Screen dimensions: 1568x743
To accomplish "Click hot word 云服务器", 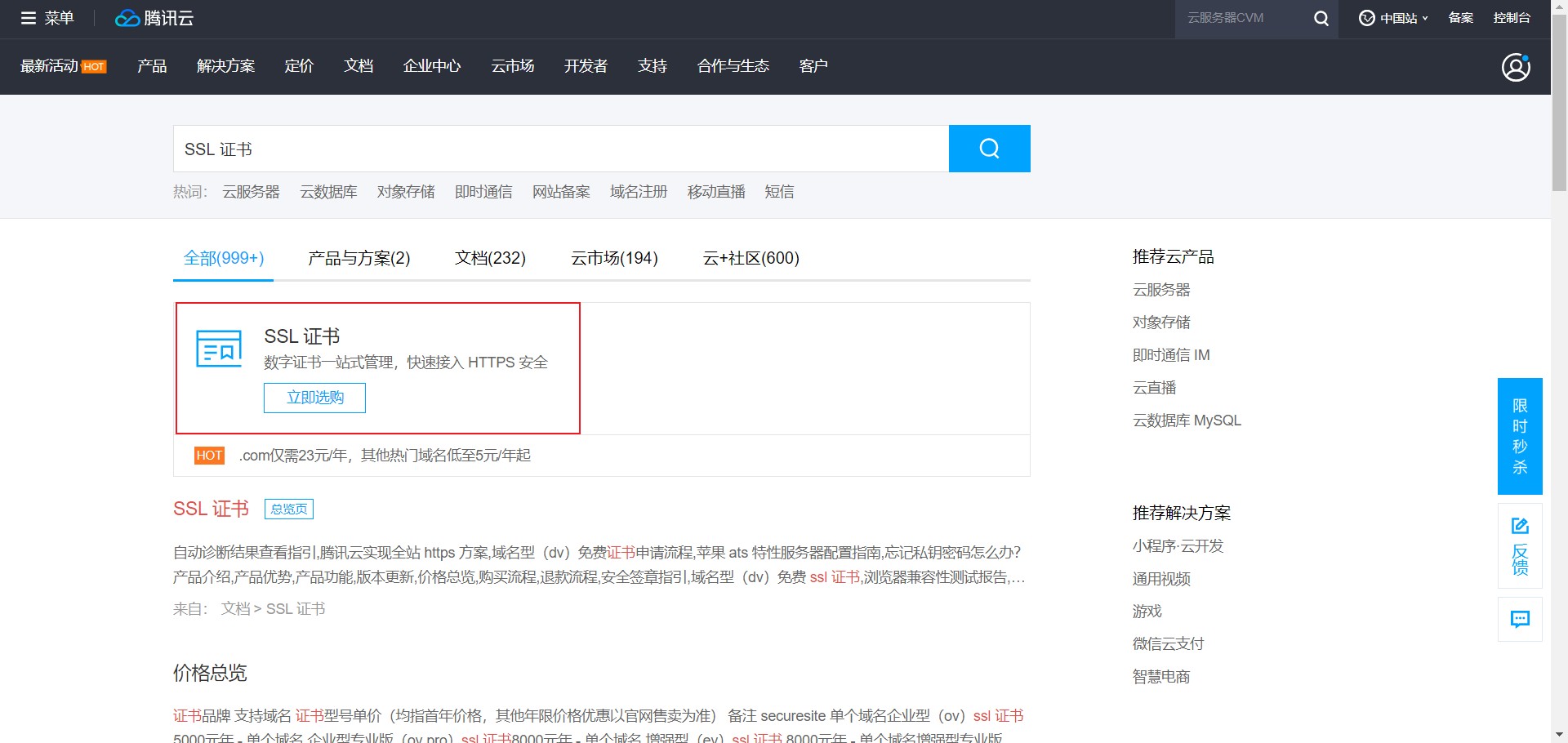I will tap(252, 192).
